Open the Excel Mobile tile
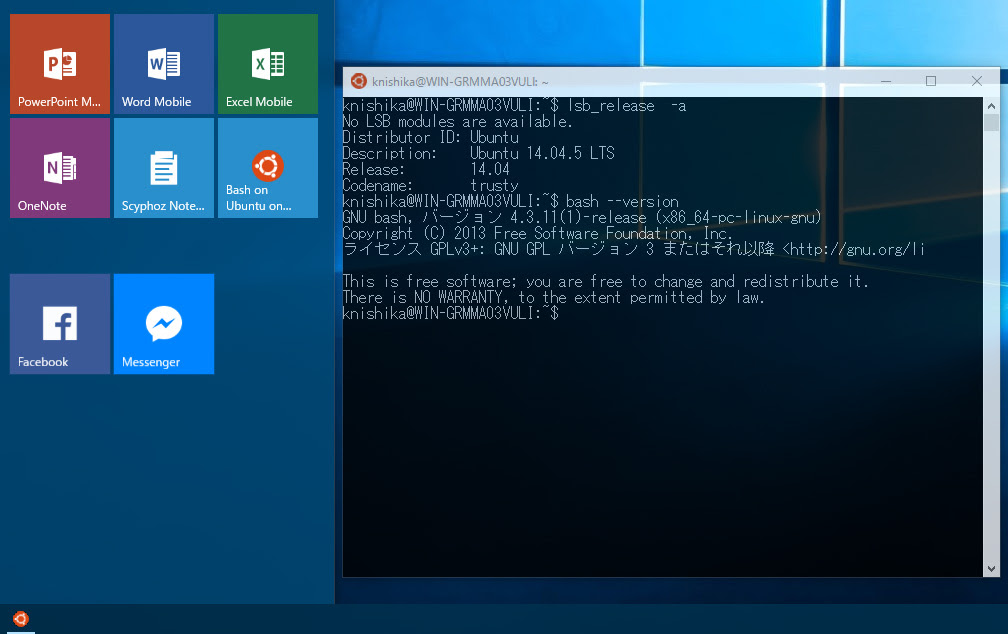 pyautogui.click(x=268, y=64)
